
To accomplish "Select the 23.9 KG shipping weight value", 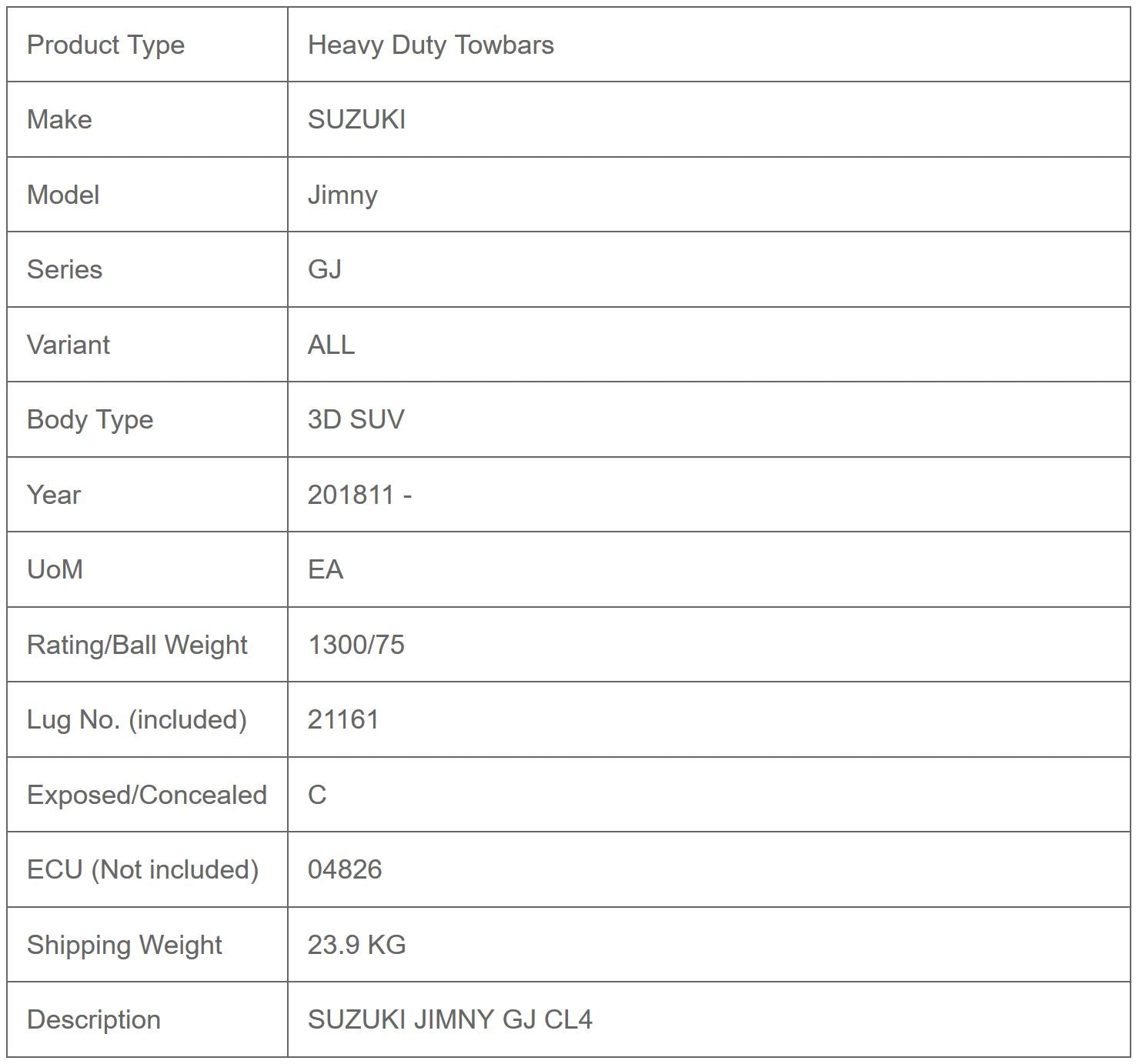I will (x=356, y=945).
